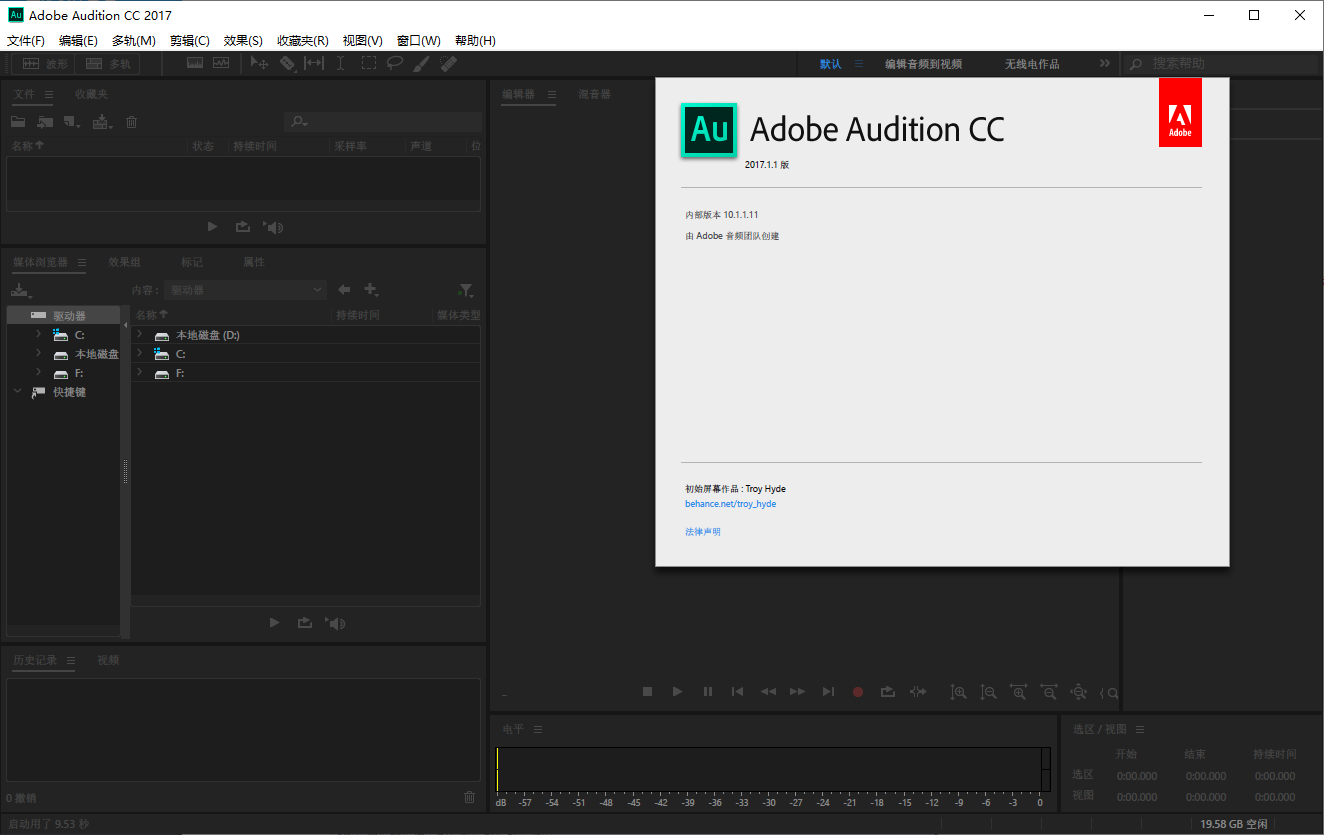
Task: Pick the Spot Healing Brush tool
Action: tap(448, 63)
